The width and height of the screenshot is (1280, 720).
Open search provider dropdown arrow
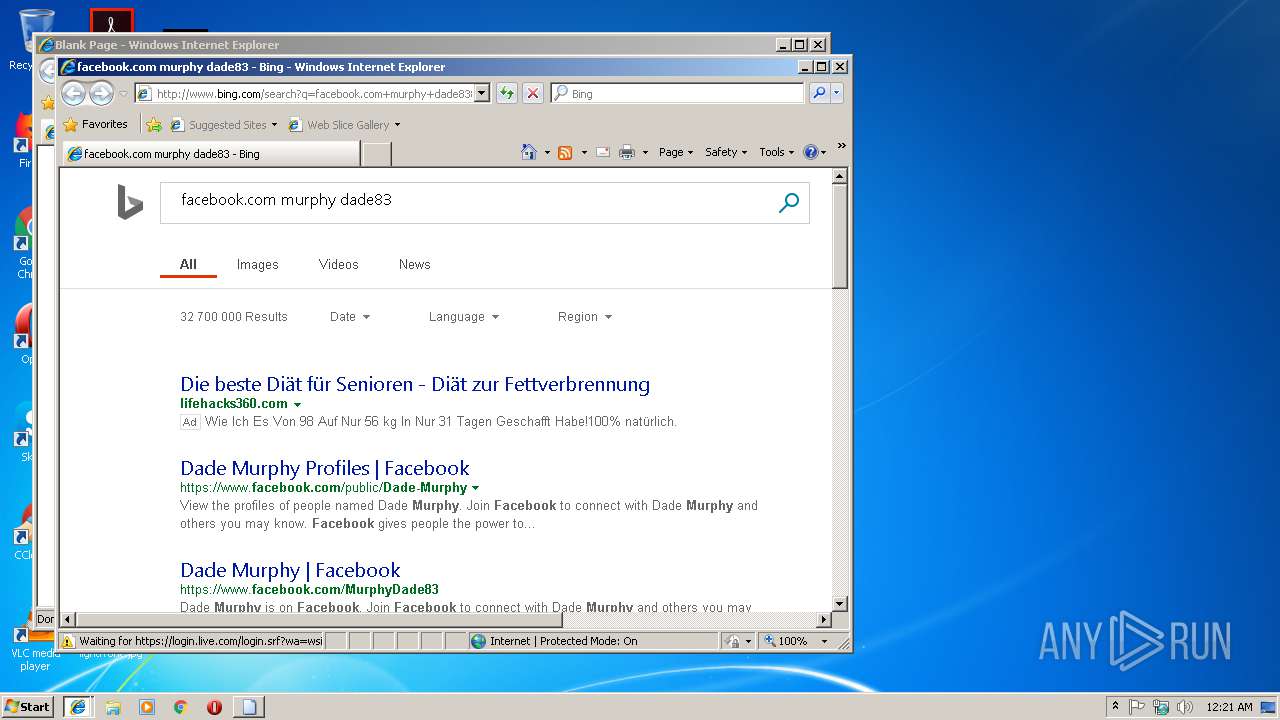pyautogui.click(x=837, y=93)
